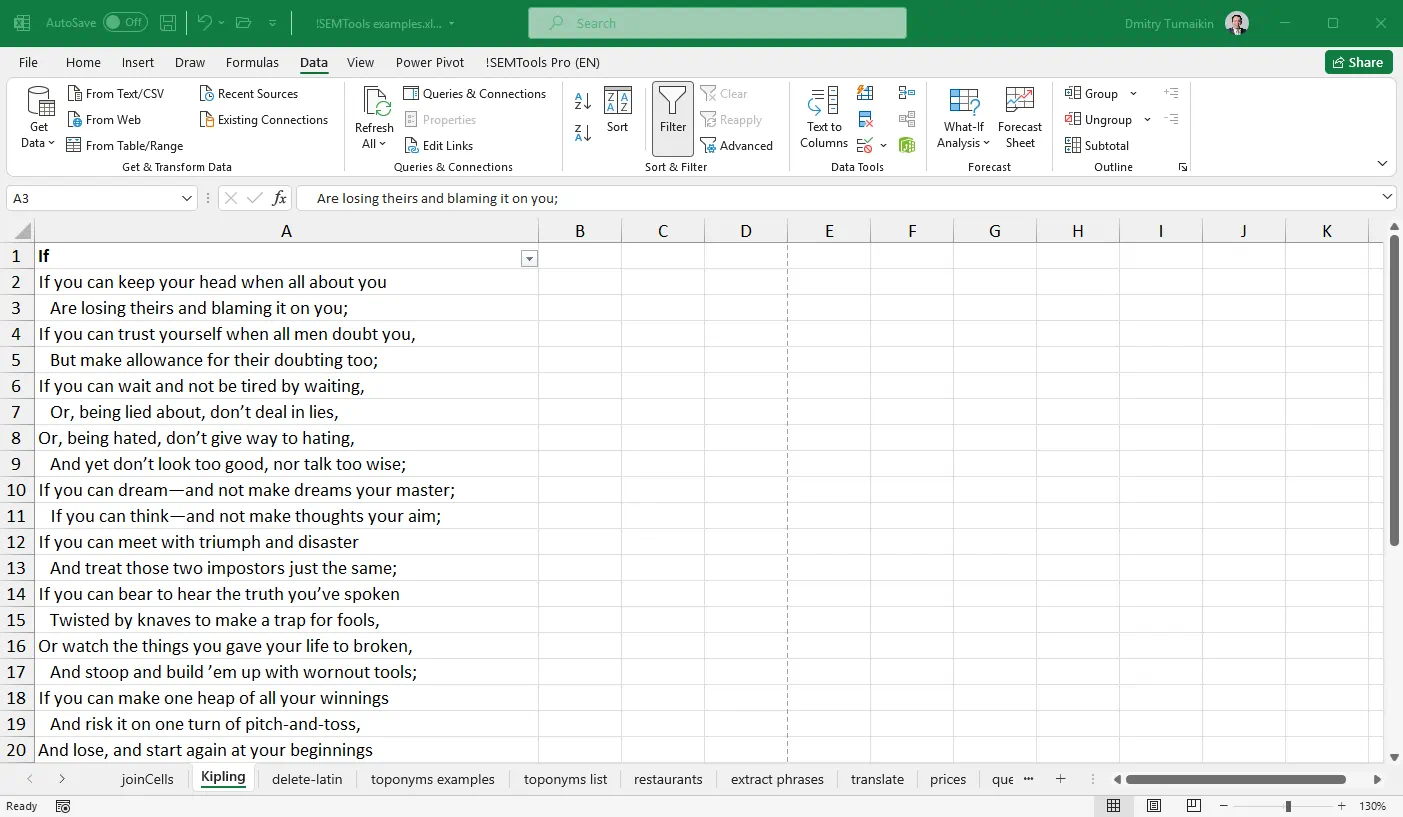Open the File menu

pos(28,62)
